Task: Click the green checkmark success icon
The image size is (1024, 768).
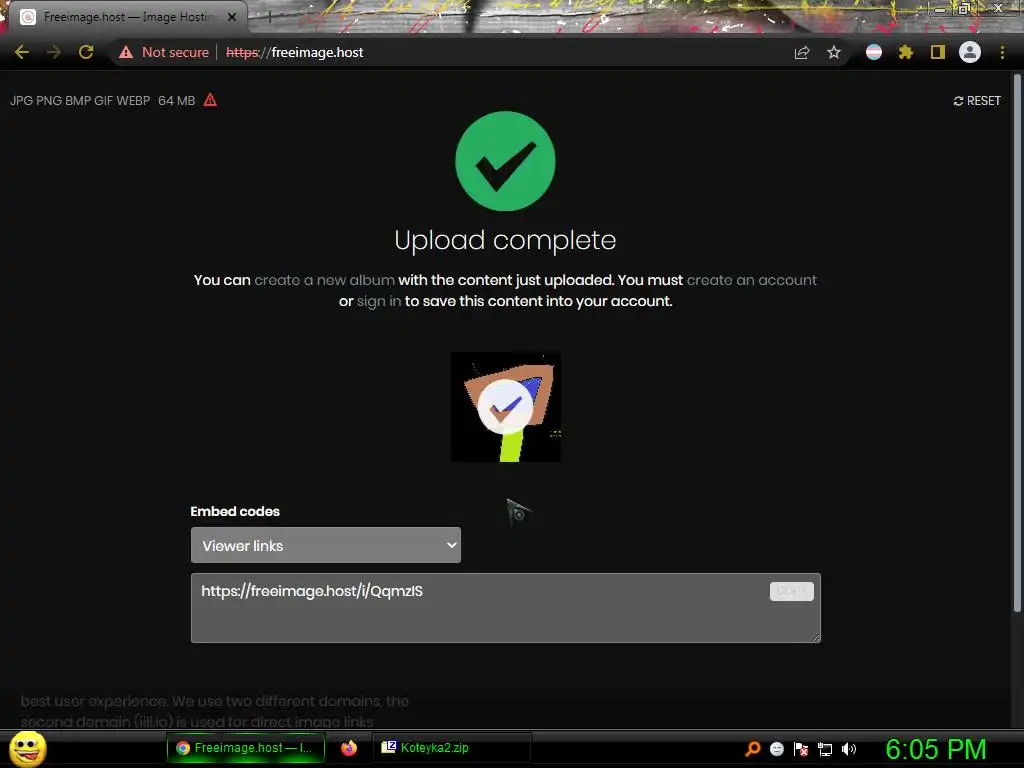Action: tap(505, 161)
